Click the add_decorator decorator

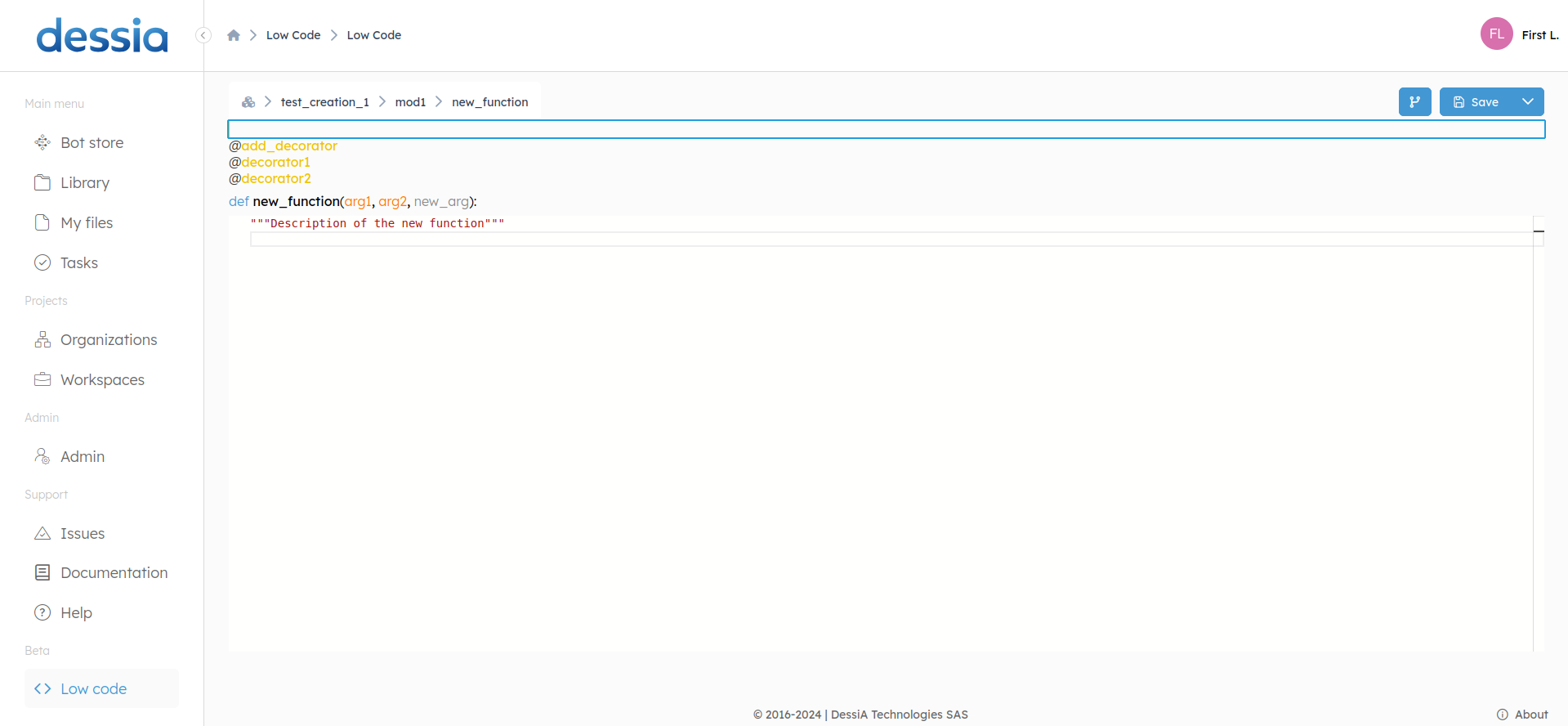tap(289, 146)
